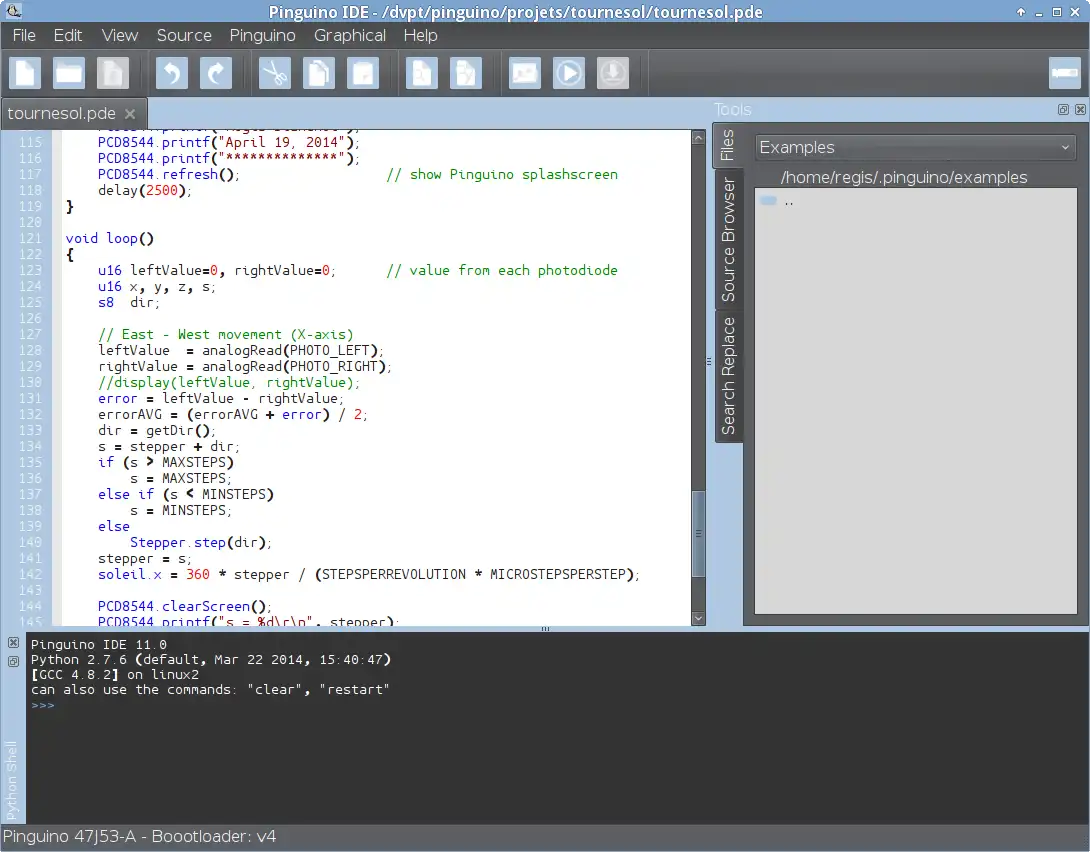Click the open file folder icon

[69, 74]
